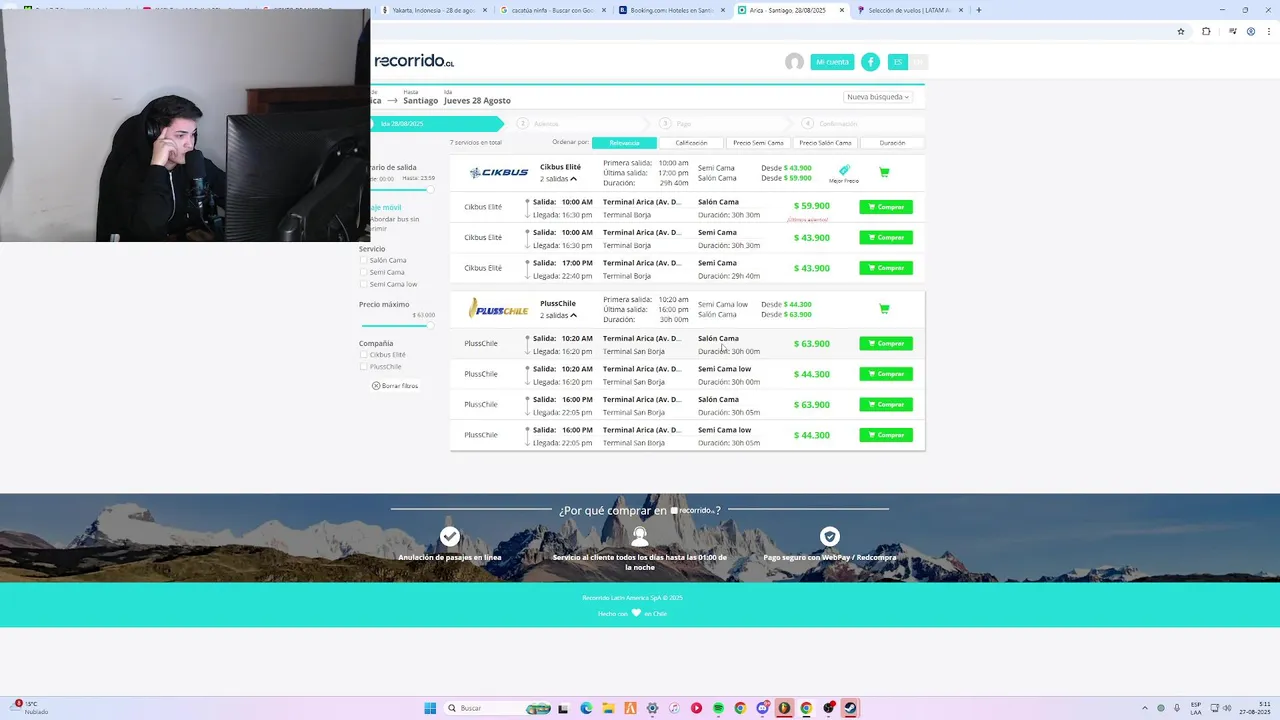Check the Cikbus Elité company filter
This screenshot has height=720, width=1280.
point(364,355)
